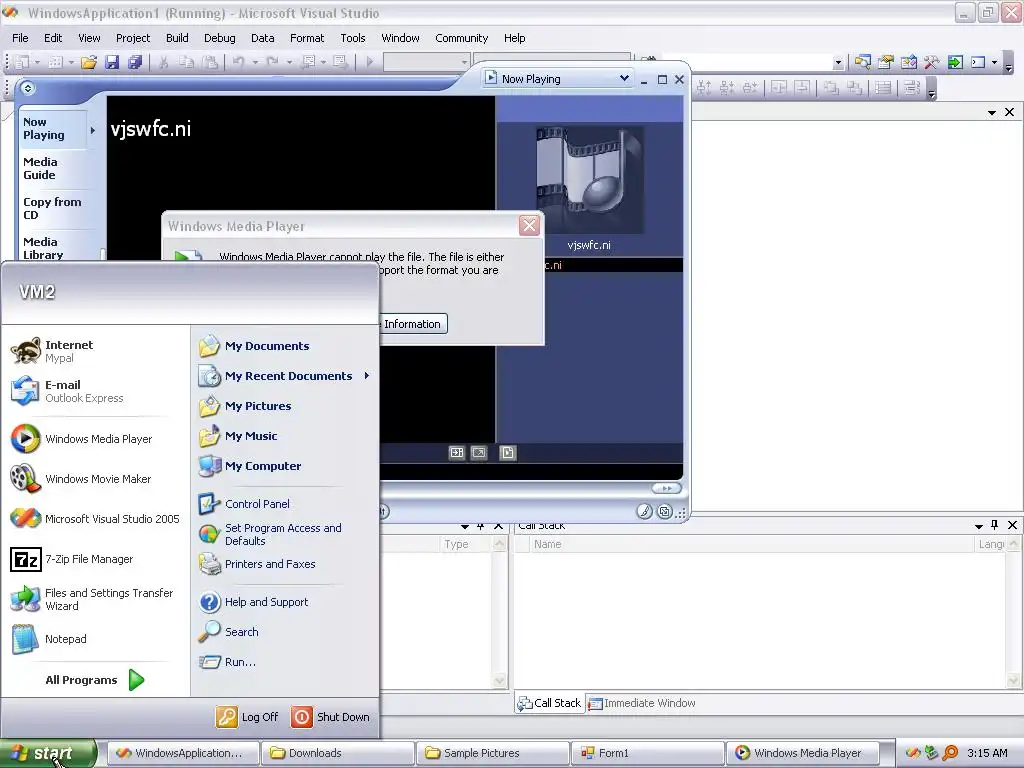The image size is (1024, 768).
Task: Open Notepad from the Start menu
Action: (x=48, y=639)
